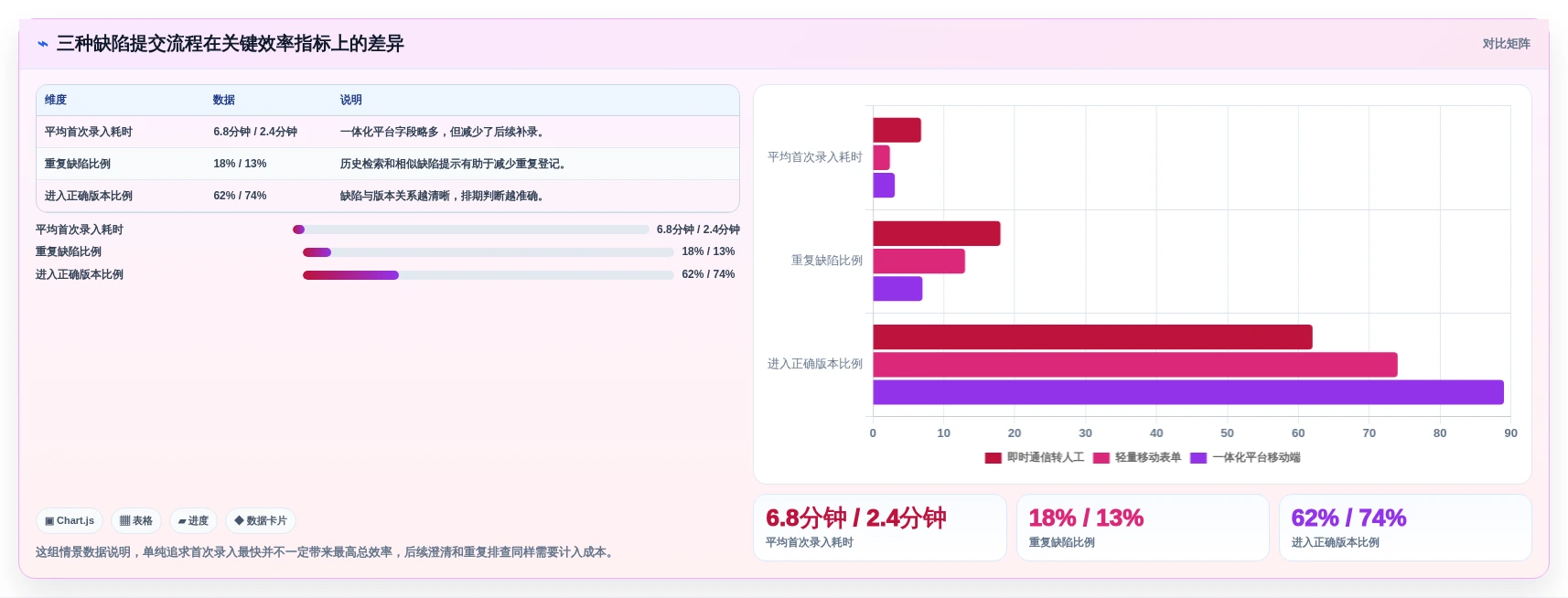The width and height of the screenshot is (1568, 598).
Task: Click the crimson 进入正确版本比例 chart bar
Action: click(x=1092, y=337)
